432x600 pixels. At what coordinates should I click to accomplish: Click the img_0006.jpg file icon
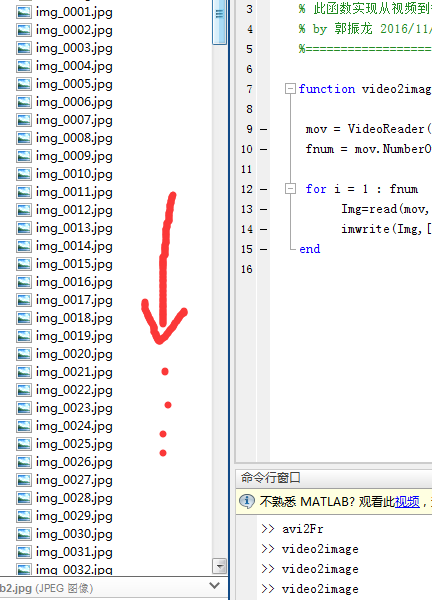(24, 102)
